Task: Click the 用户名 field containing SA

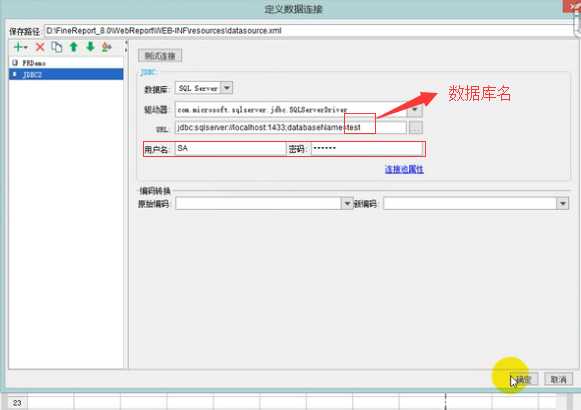Action: 230,149
